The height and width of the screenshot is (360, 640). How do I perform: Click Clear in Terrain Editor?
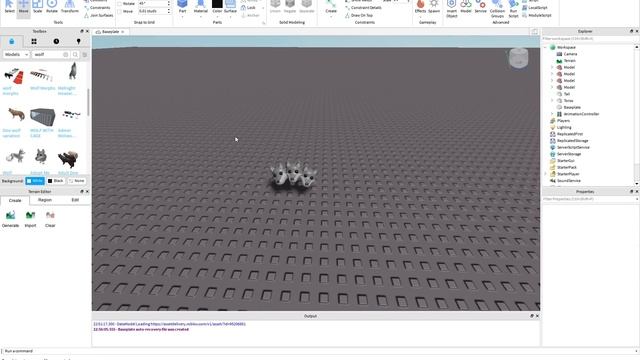click(50, 219)
